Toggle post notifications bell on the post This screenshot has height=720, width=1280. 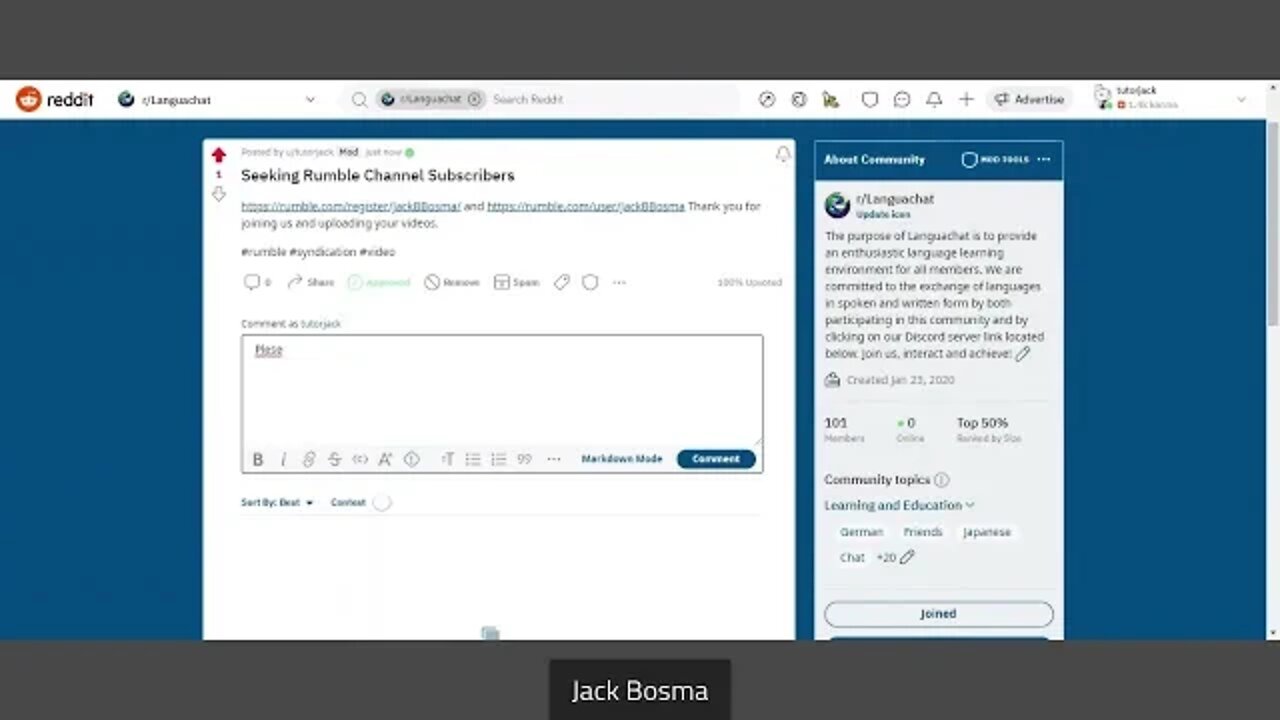coord(783,154)
